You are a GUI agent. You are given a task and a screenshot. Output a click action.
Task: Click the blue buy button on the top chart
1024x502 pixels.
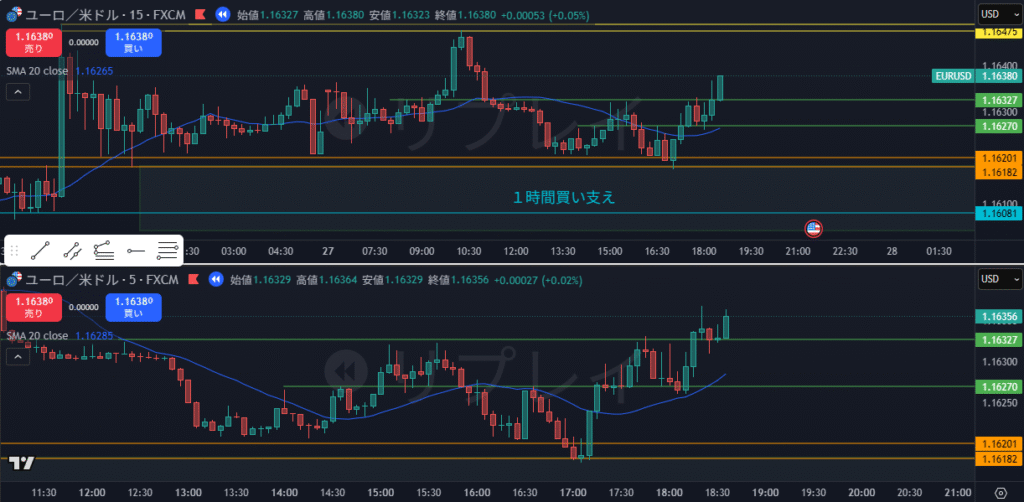click(x=132, y=42)
